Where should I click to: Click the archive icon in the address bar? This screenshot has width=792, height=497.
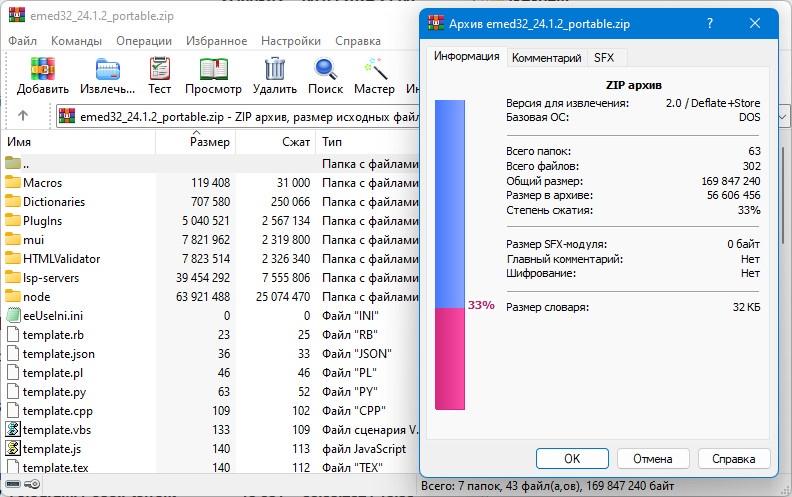[x=67, y=116]
